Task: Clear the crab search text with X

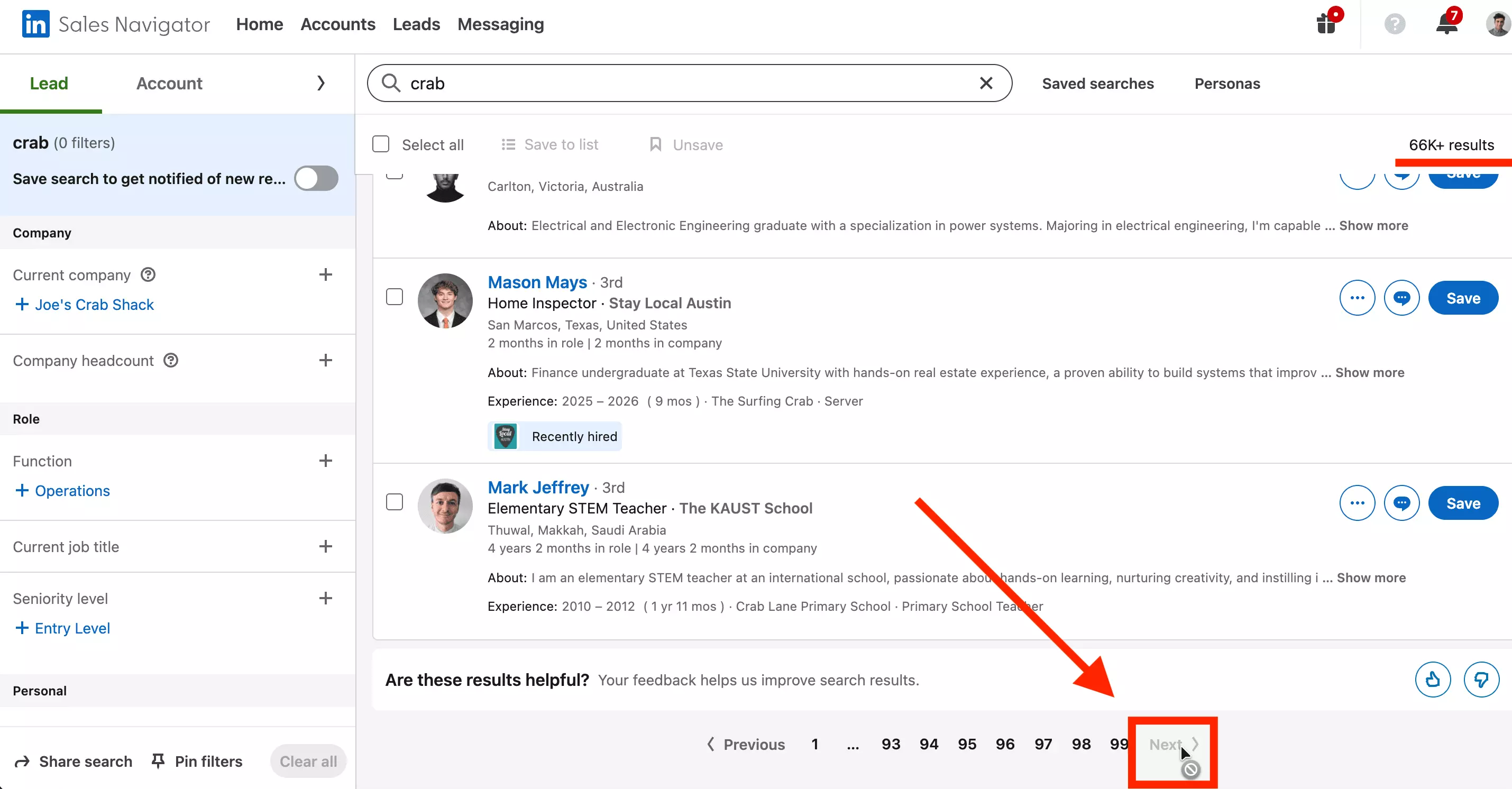Action: [x=986, y=84]
